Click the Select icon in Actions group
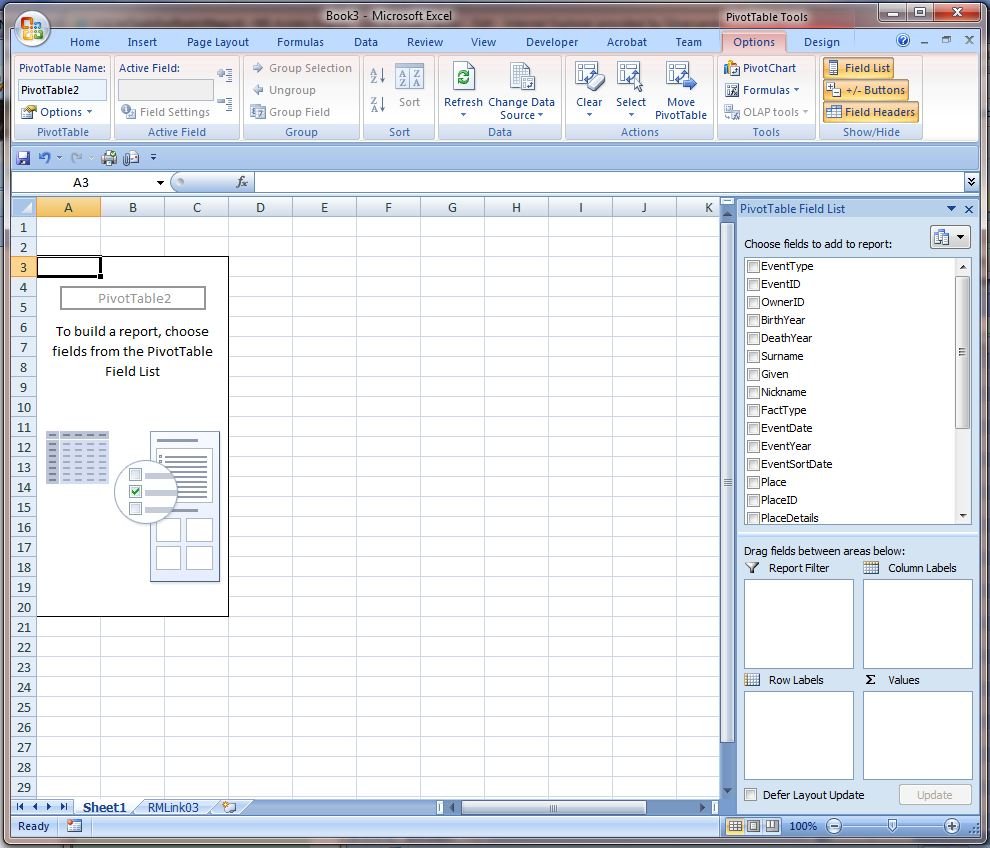990x848 pixels. click(630, 77)
